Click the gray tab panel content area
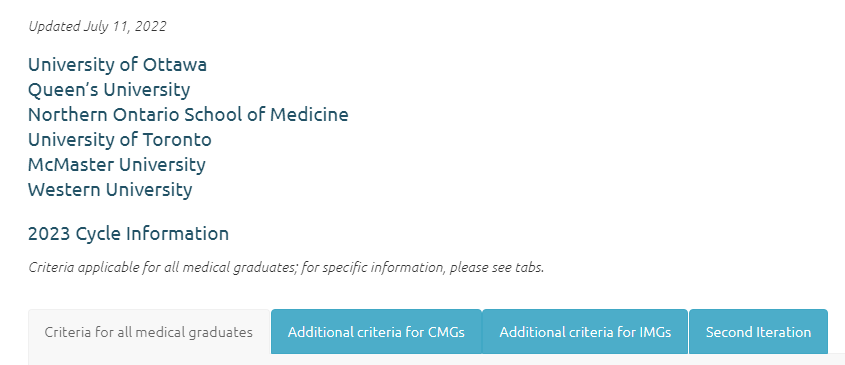845x365 pixels. 437,360
